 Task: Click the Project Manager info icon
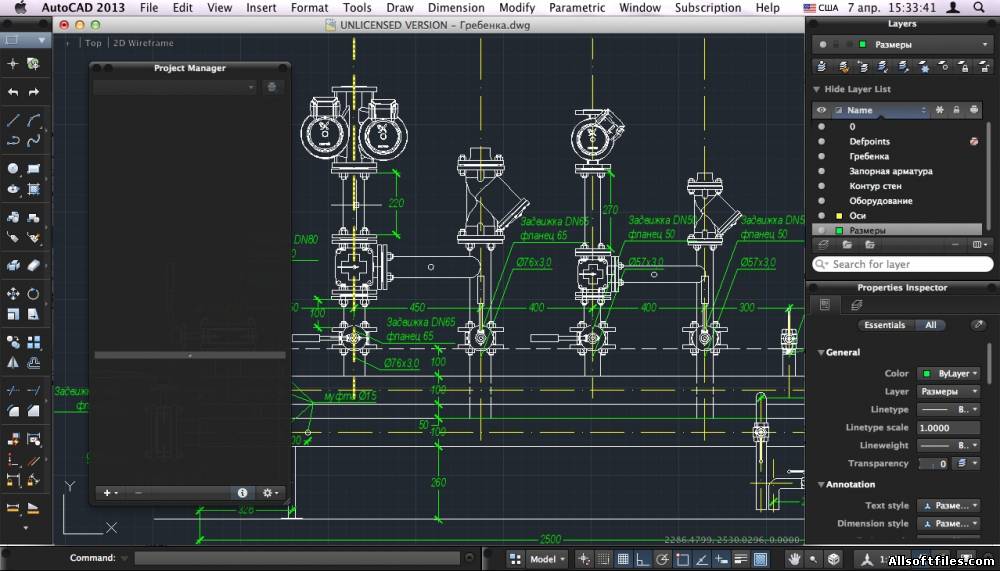pos(242,493)
